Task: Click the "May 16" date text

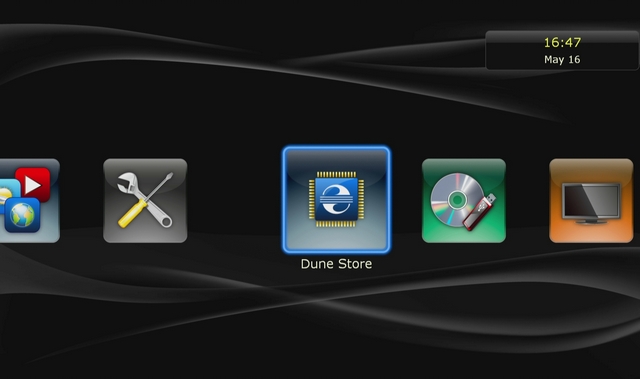Action: 562,60
